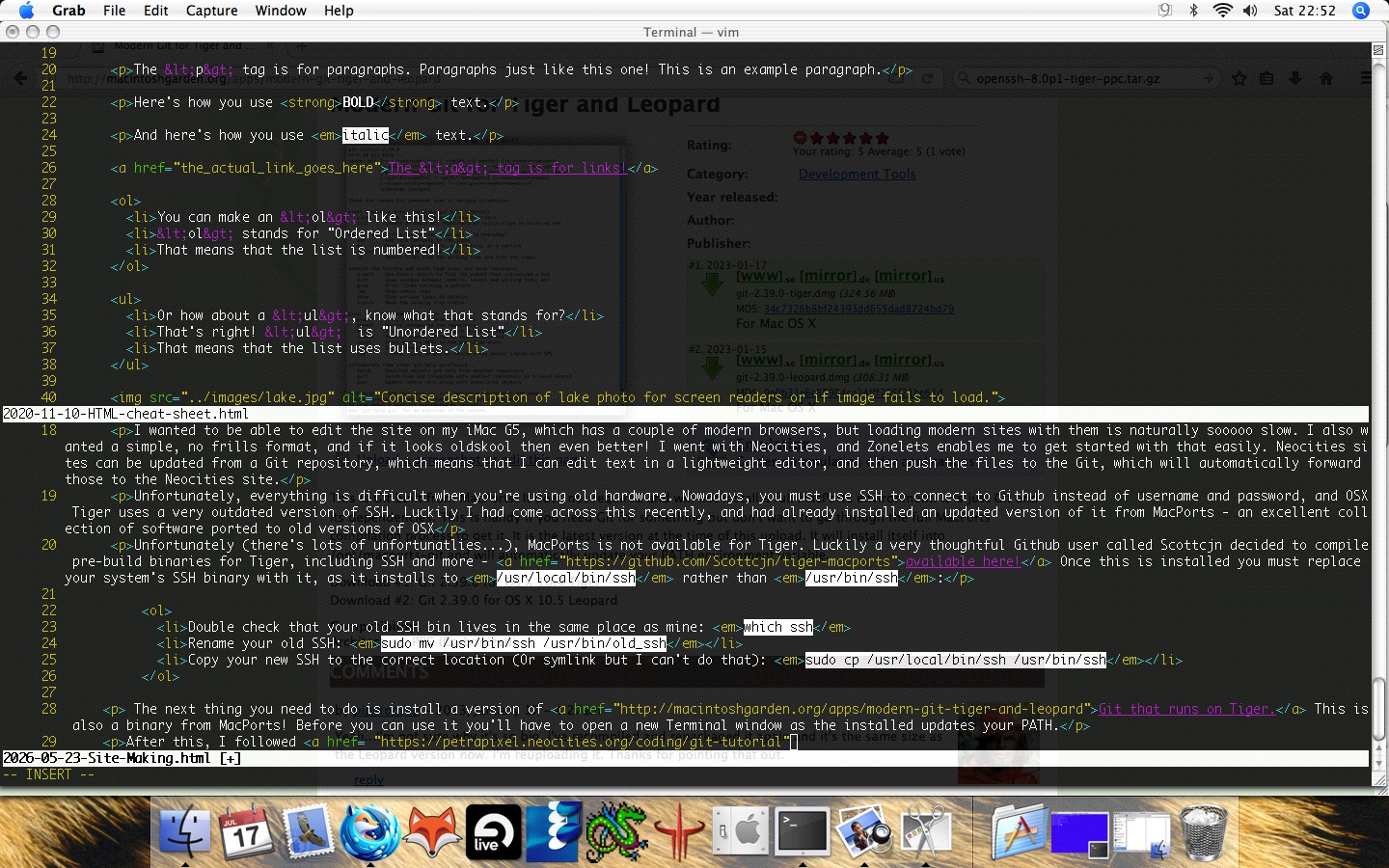
Task: Open the blue E app in Dock
Action: tap(554, 831)
